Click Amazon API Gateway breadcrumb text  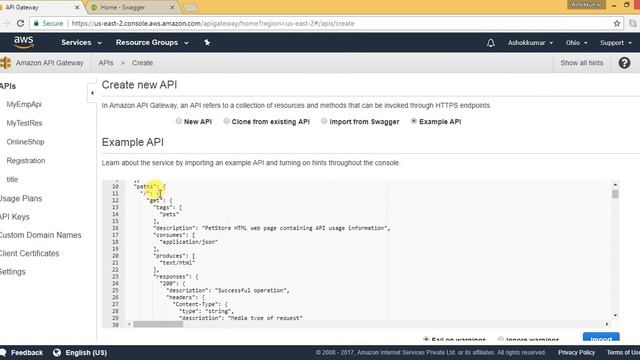pyautogui.click(x=49, y=63)
